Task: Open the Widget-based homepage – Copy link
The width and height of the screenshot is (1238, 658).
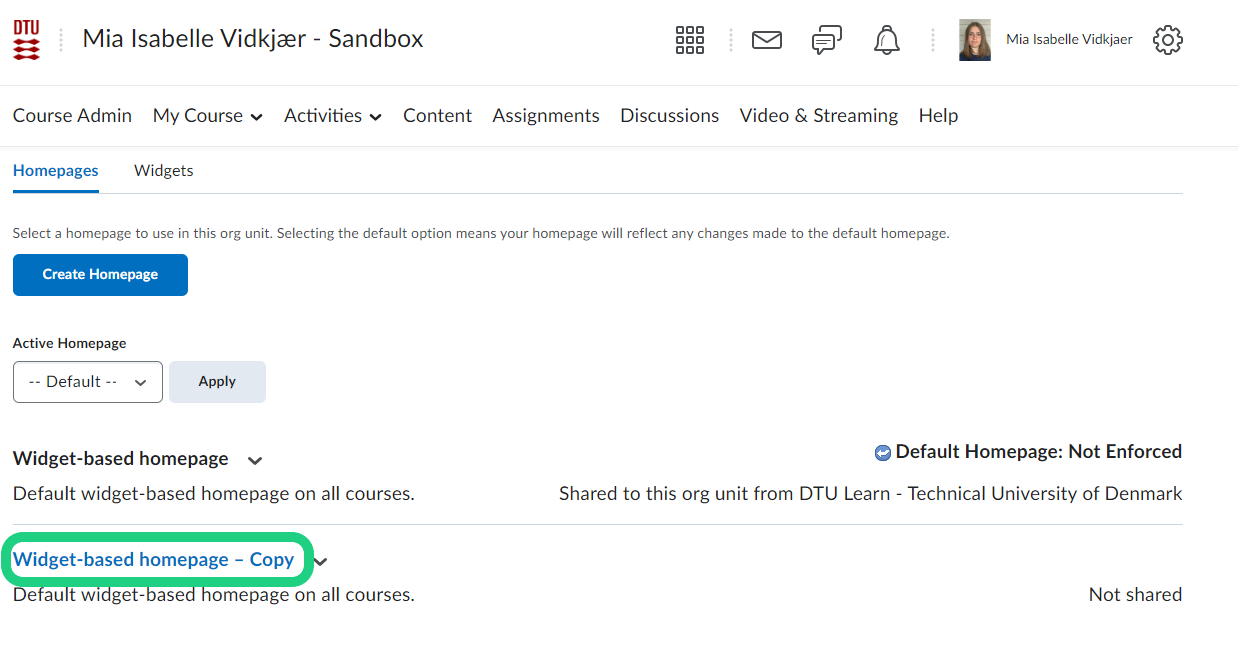Action: tap(153, 560)
